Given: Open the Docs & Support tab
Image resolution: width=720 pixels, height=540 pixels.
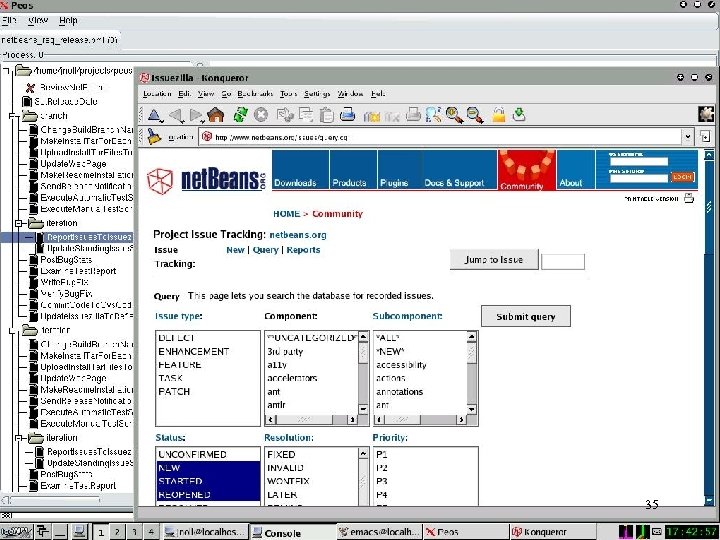Looking at the screenshot, I should pos(459,169).
